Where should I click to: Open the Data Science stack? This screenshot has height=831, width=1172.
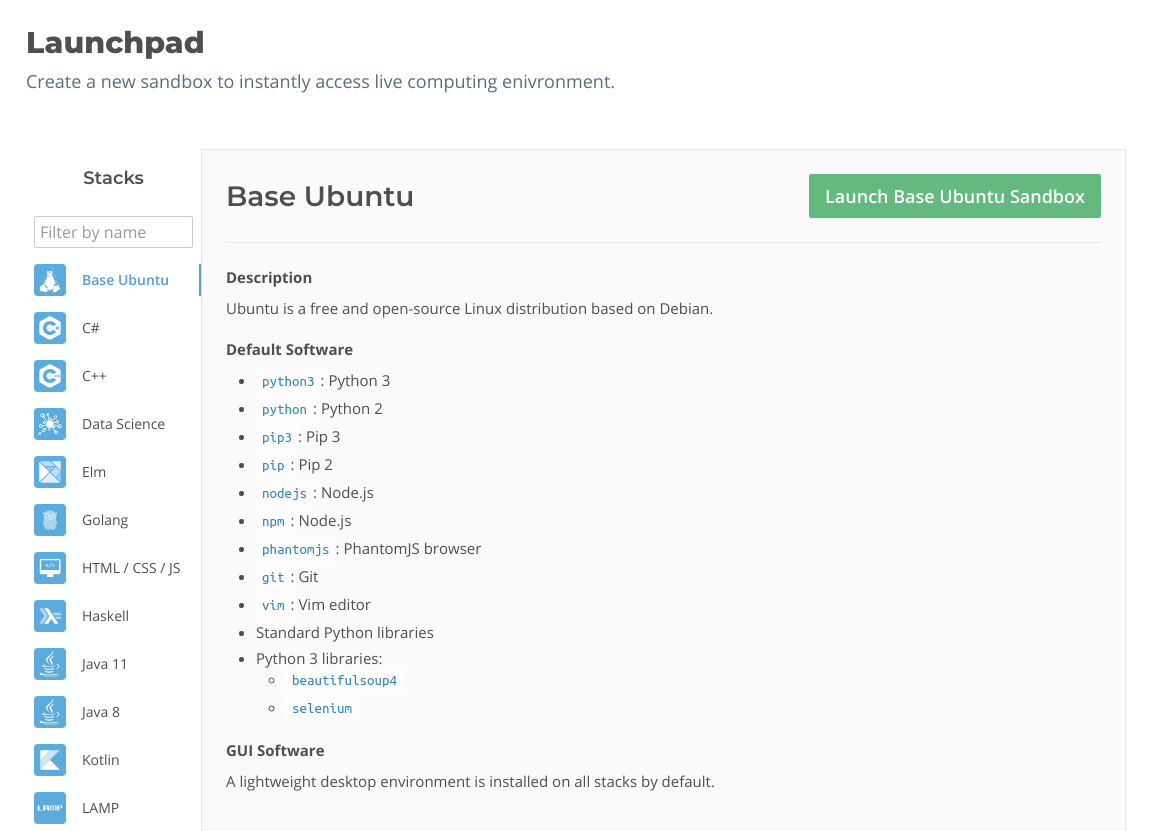[x=123, y=424]
